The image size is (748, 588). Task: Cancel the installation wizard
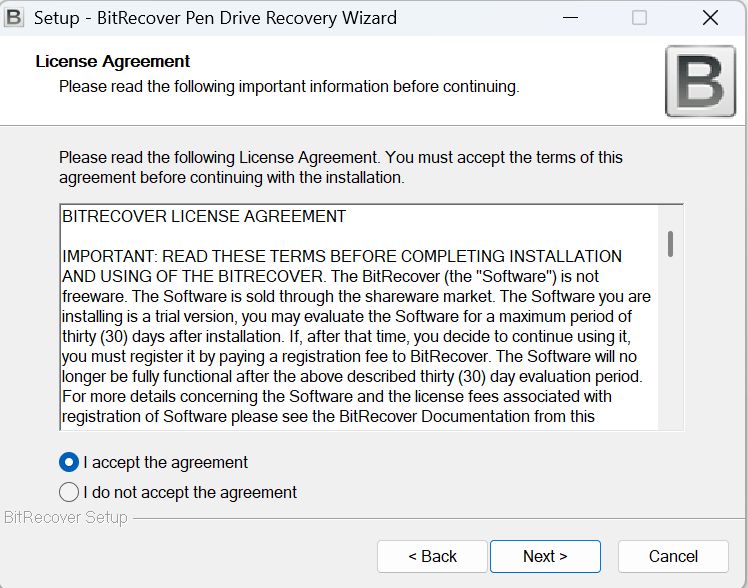(x=673, y=556)
